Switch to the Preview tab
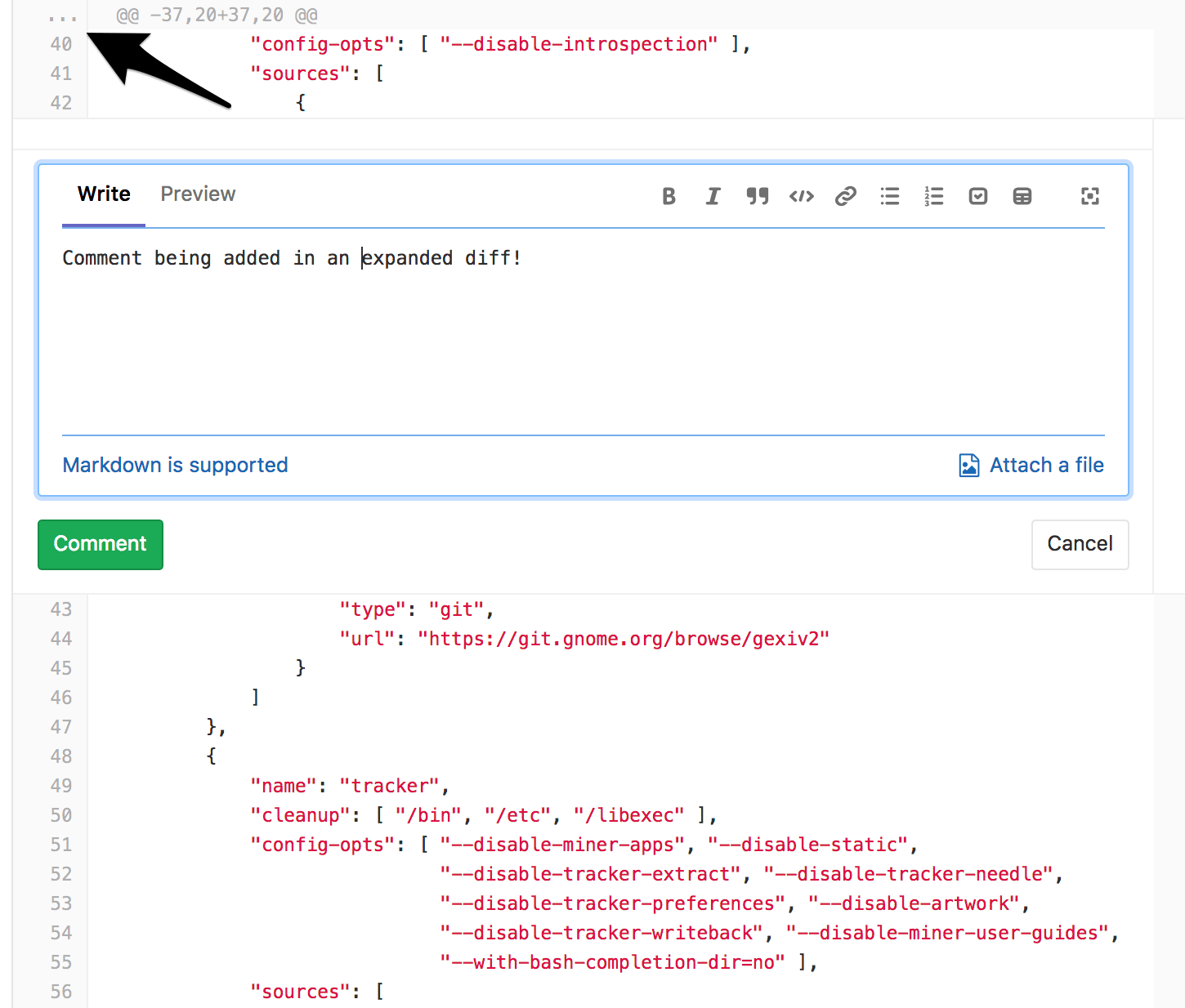The height and width of the screenshot is (1008, 1185). coord(198,194)
